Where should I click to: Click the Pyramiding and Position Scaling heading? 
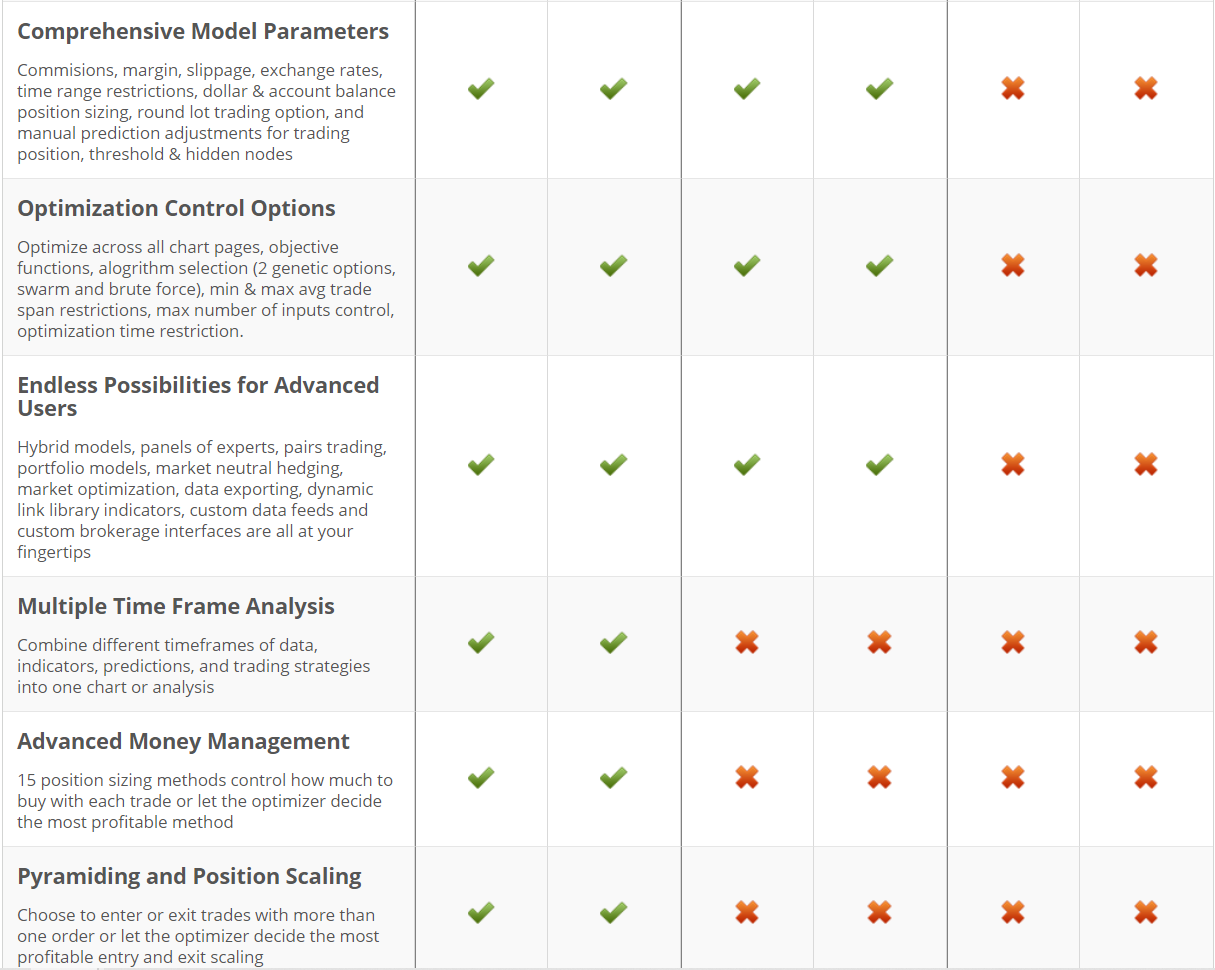click(189, 876)
